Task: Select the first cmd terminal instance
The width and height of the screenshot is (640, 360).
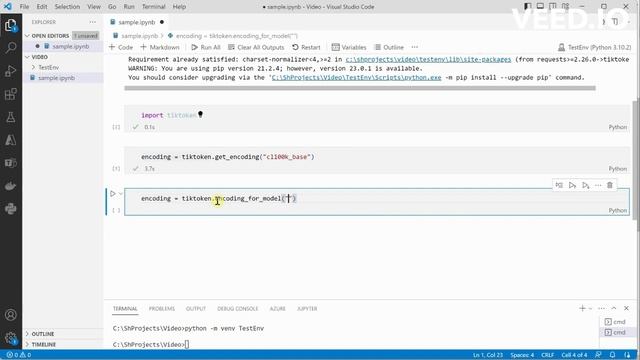Action: (615, 322)
